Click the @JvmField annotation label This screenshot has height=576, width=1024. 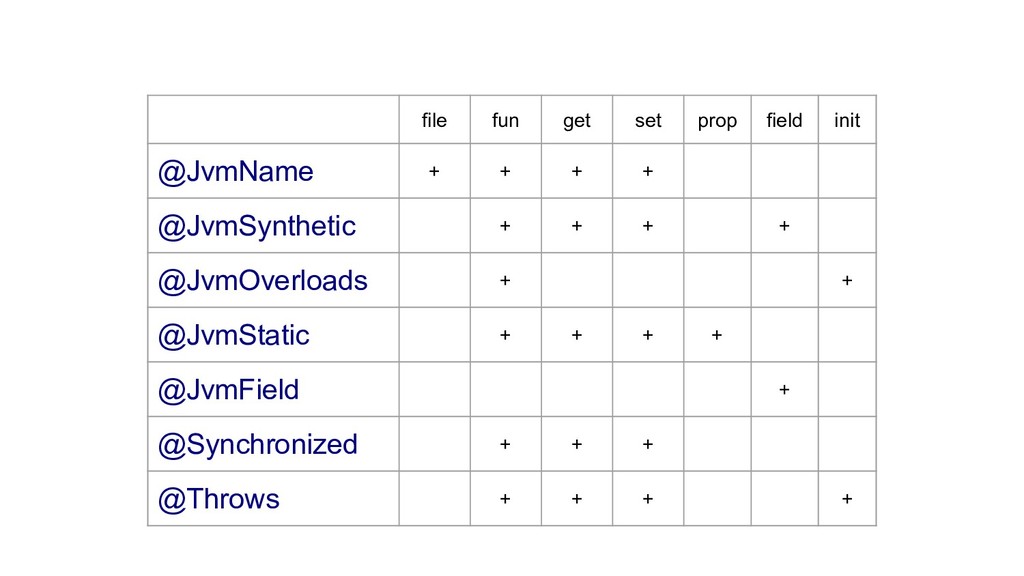tap(228, 390)
